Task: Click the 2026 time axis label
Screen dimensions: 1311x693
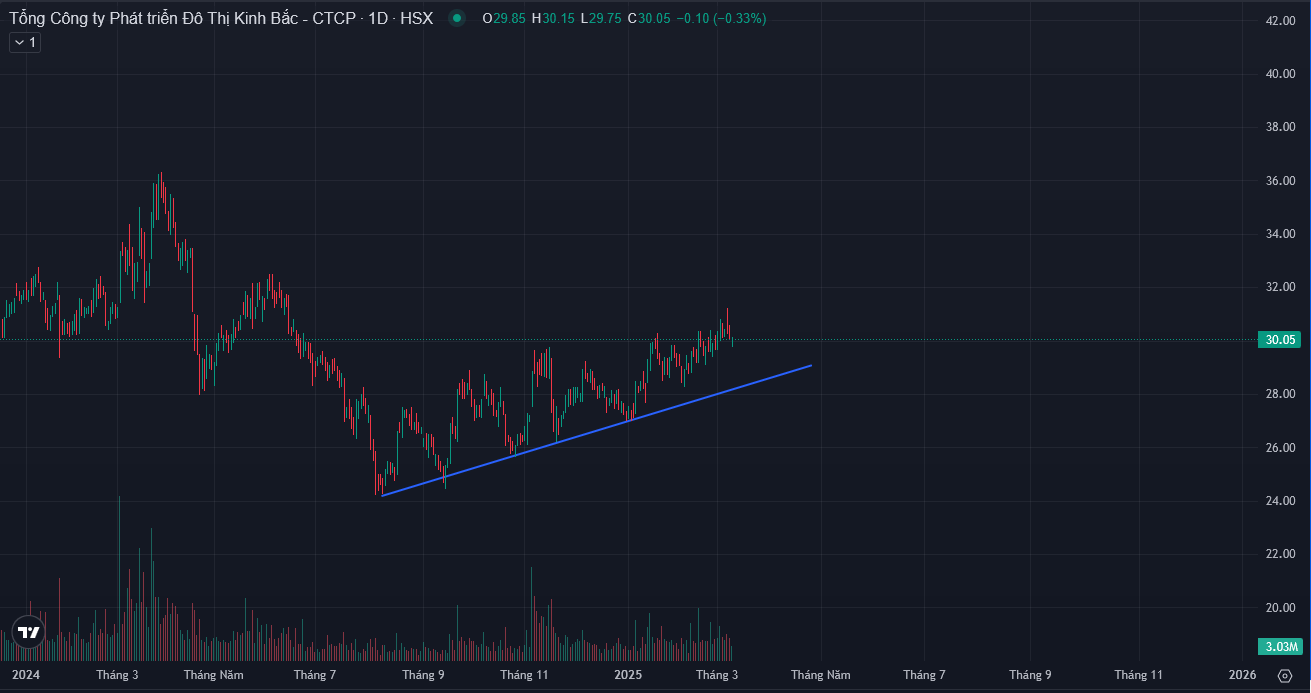Action: 1243,675
